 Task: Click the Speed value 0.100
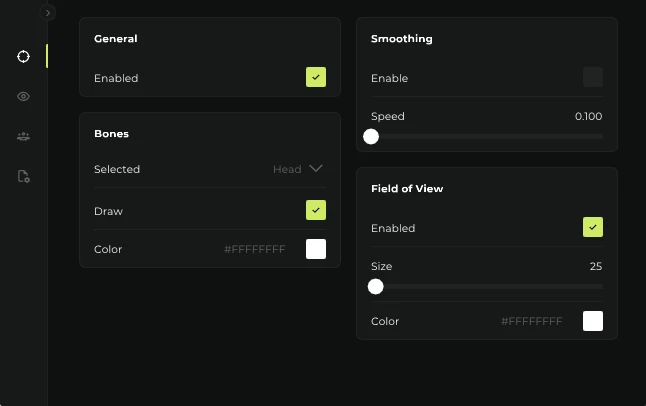(588, 116)
